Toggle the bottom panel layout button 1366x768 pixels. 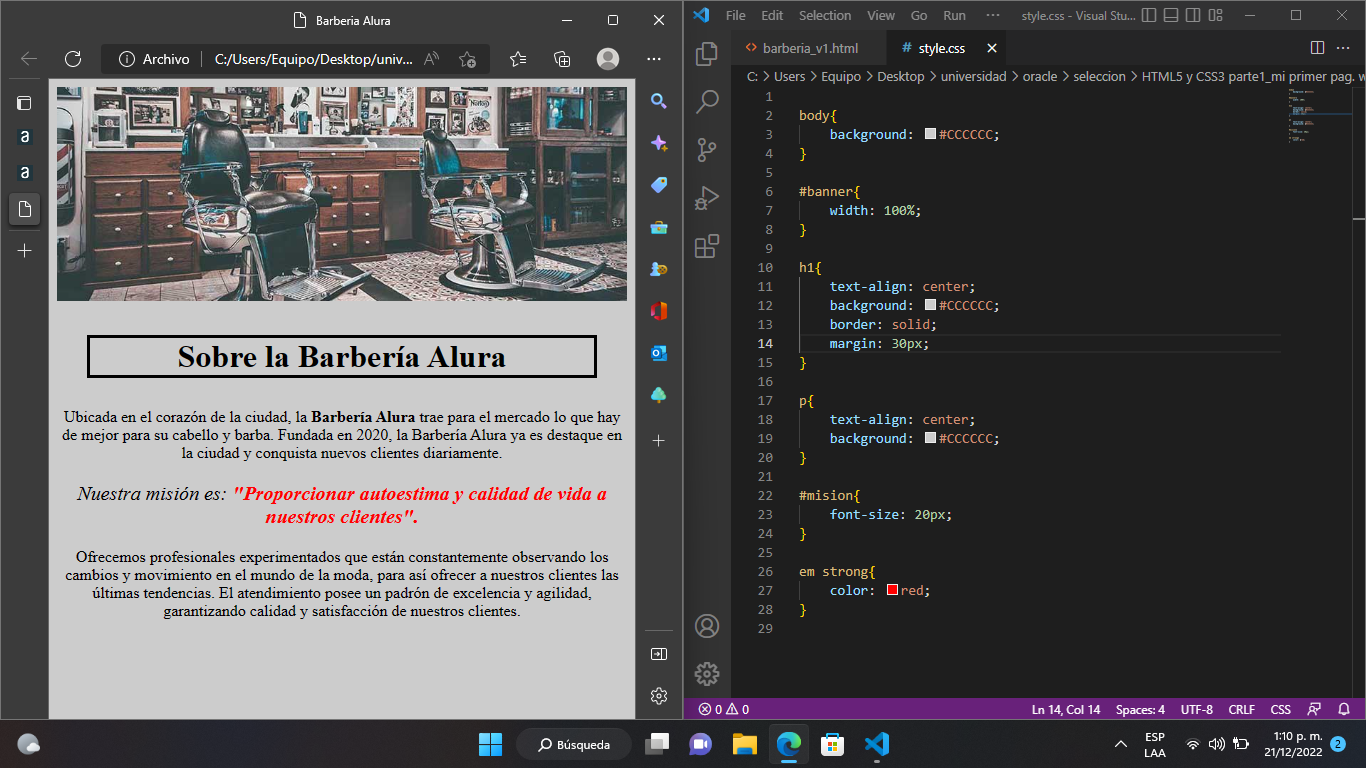[x=1170, y=15]
